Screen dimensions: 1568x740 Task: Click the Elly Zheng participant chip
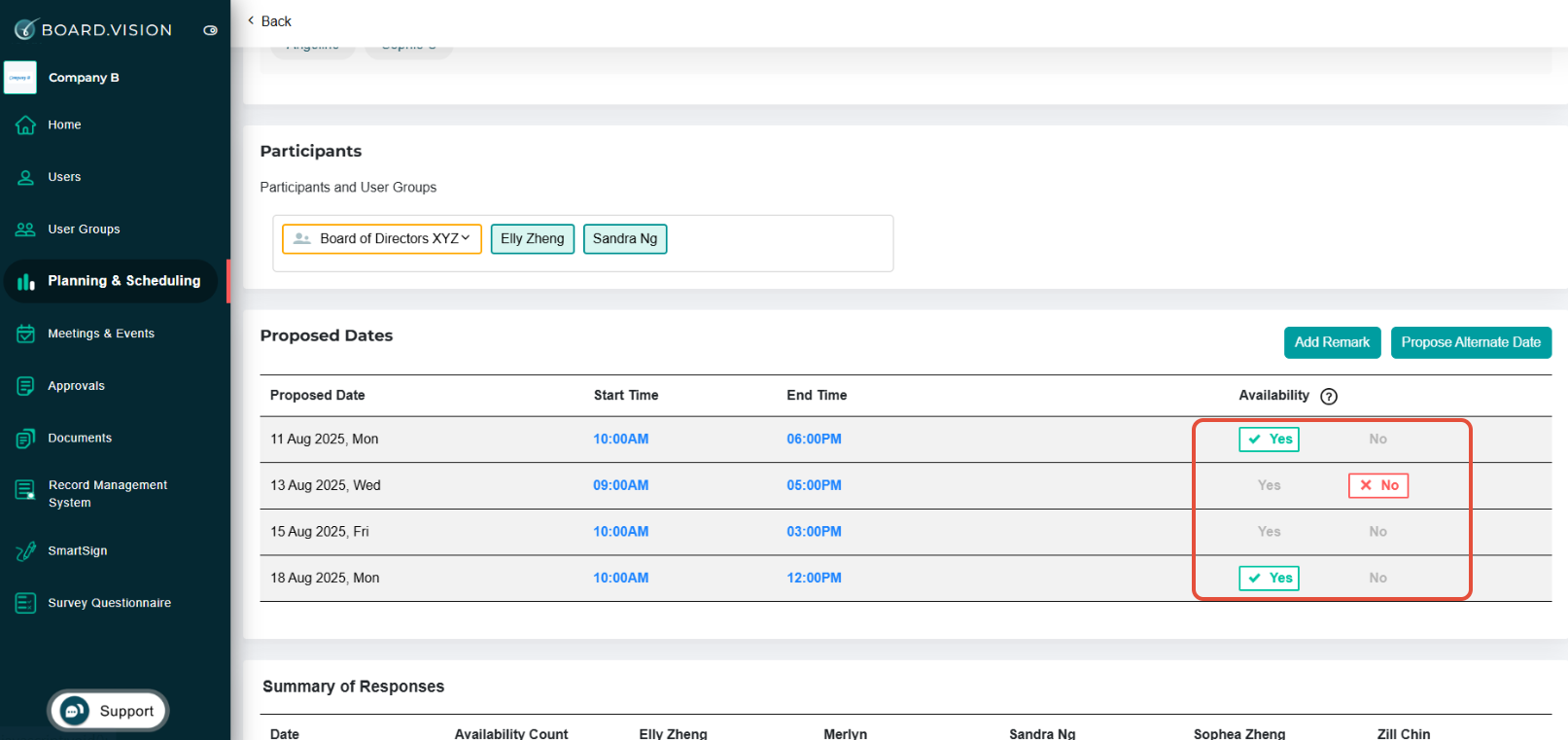click(533, 239)
